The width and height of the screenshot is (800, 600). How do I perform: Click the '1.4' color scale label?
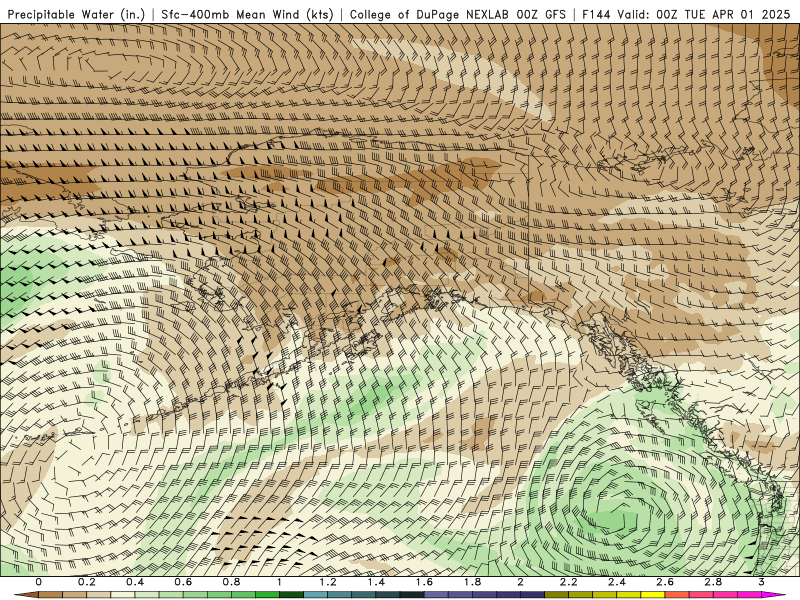point(376,582)
